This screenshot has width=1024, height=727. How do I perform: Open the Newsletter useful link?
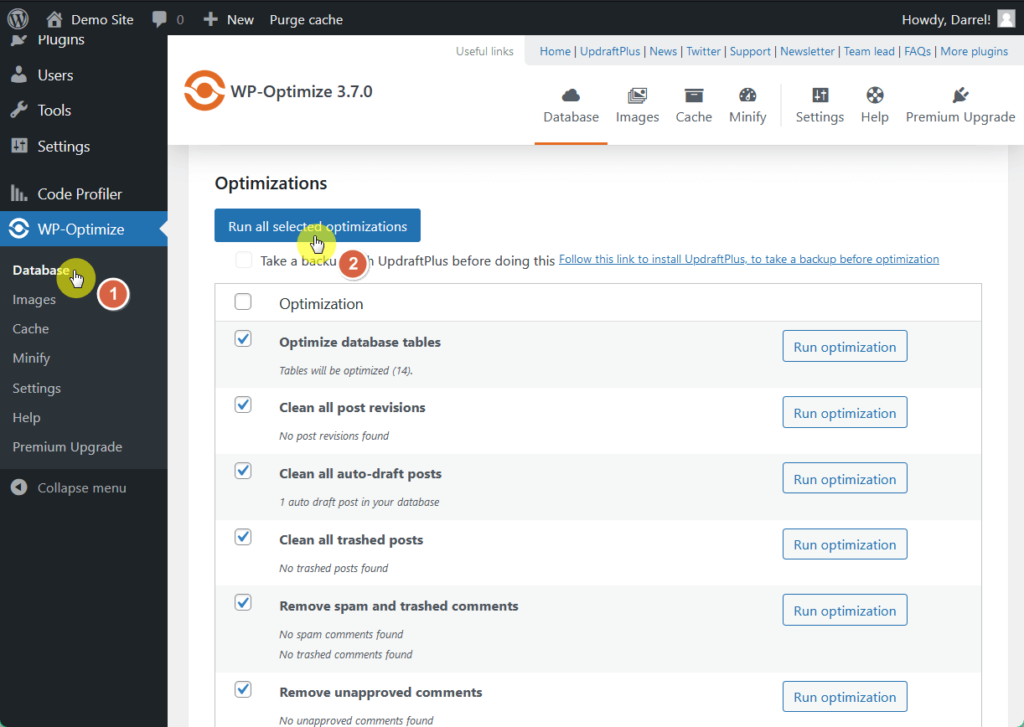[807, 51]
